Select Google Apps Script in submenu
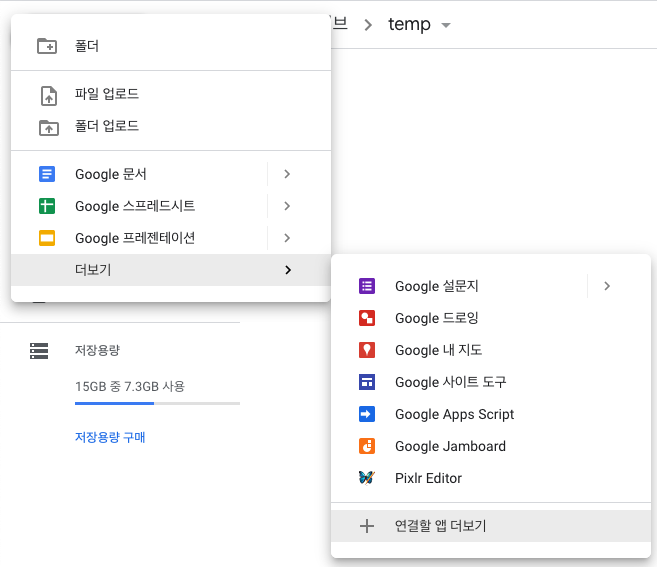Image resolution: width=657 pixels, height=567 pixels. (x=491, y=414)
